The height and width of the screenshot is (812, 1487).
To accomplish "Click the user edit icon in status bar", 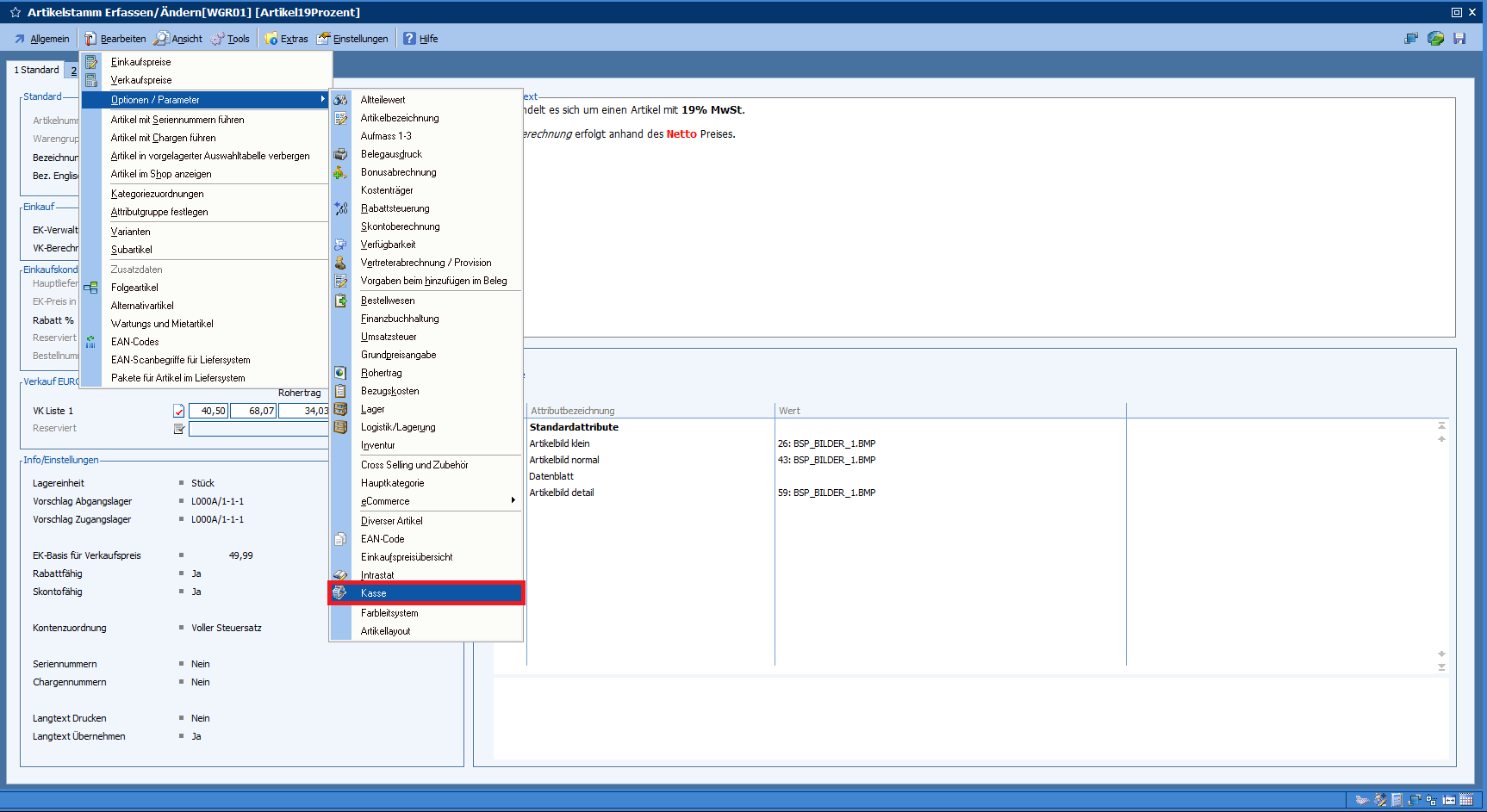I will [1380, 800].
